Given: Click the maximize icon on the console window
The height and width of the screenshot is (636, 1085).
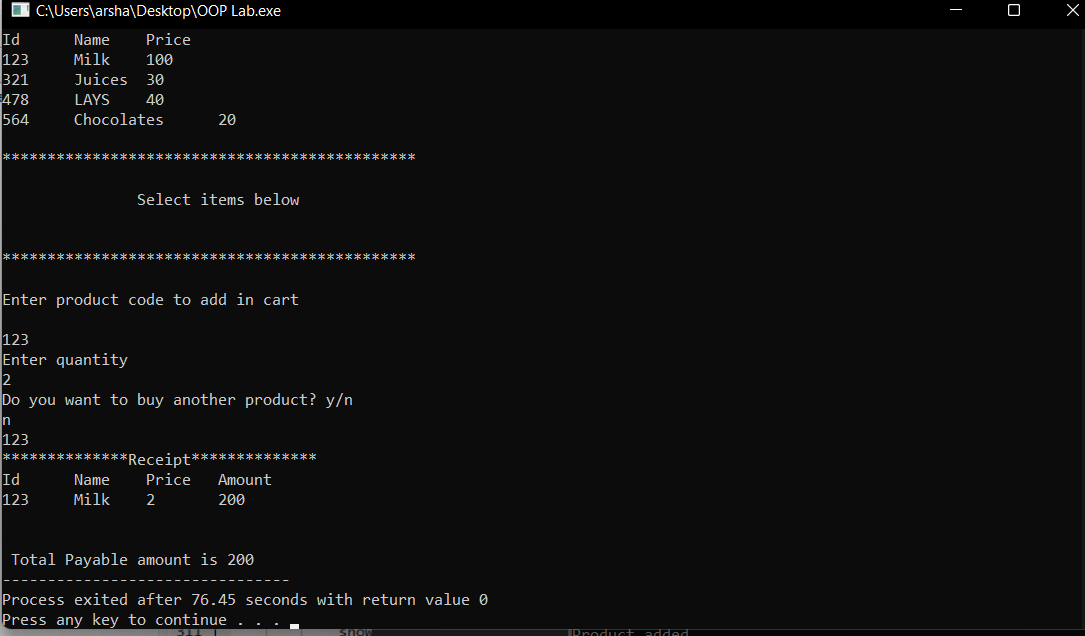Looking at the screenshot, I should click(1014, 10).
